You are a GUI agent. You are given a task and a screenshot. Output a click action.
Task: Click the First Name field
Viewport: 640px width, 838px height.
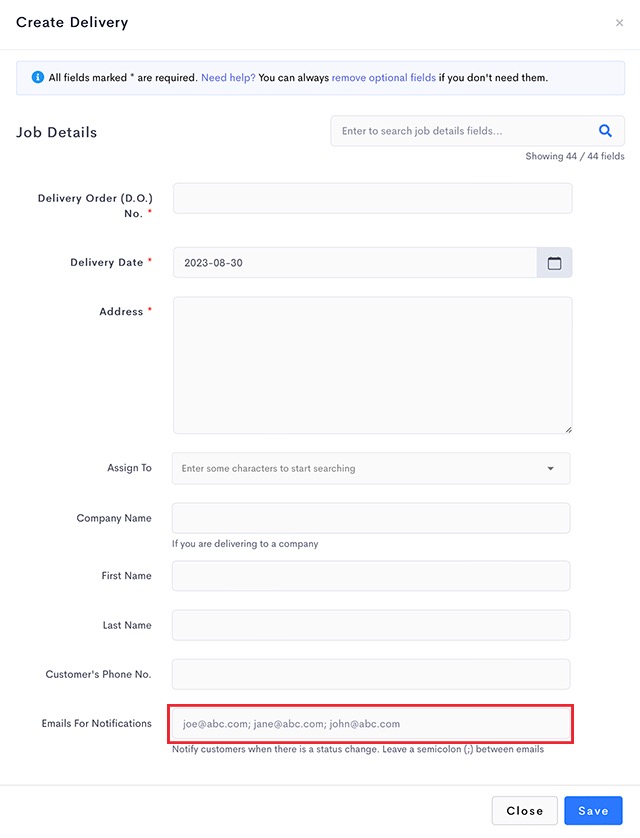[x=371, y=576]
